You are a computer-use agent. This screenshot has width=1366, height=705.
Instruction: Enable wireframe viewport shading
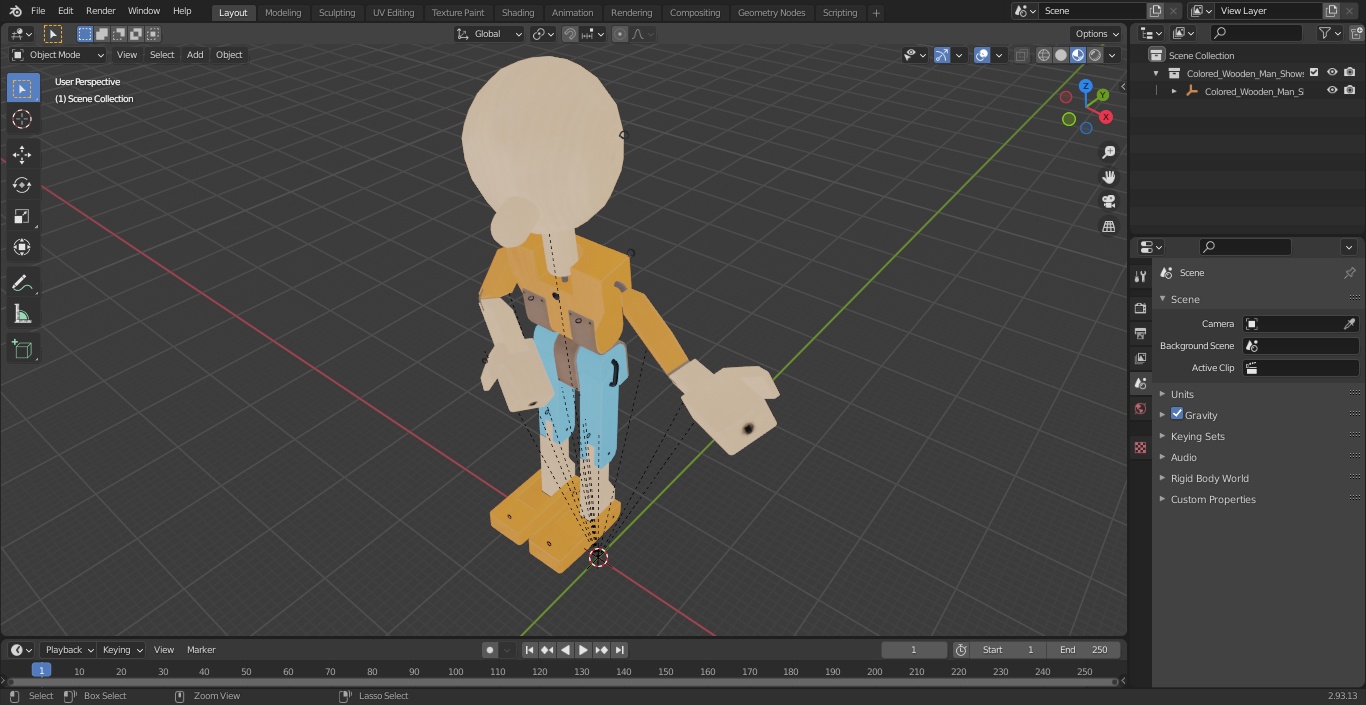(x=1044, y=55)
